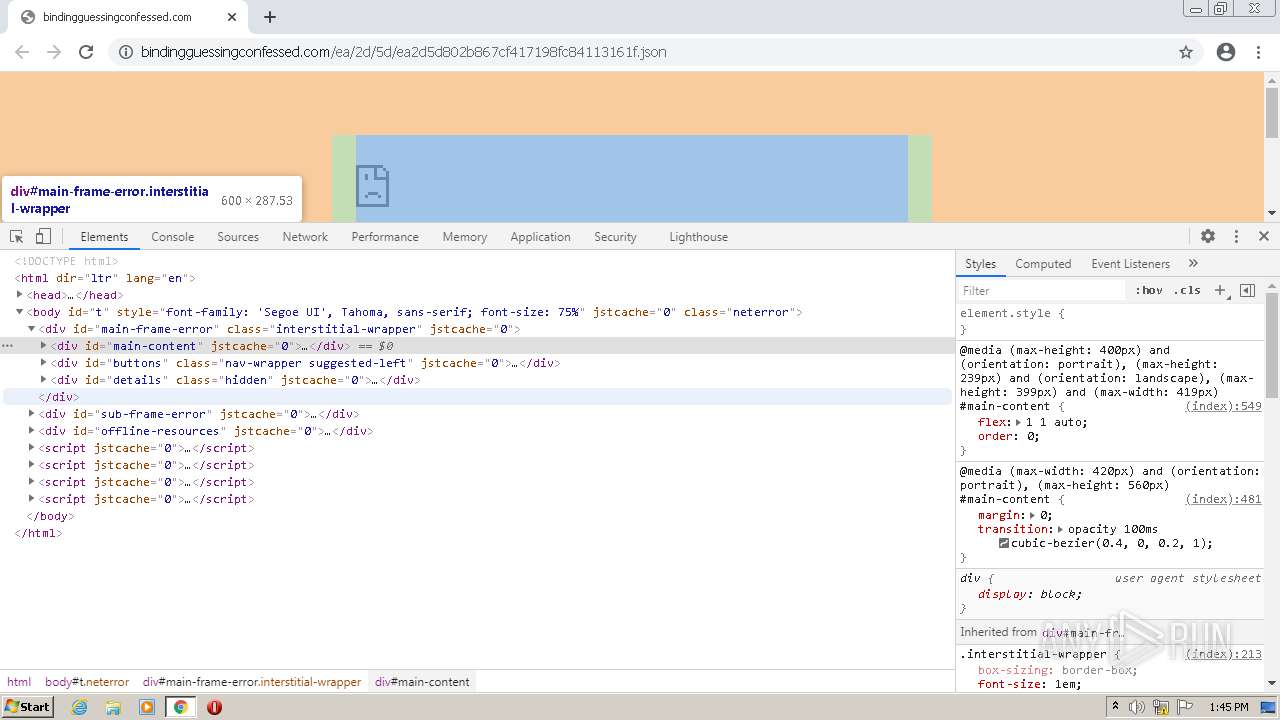Launch Internet Explorer from the taskbar
Image resolution: width=1280 pixels, height=720 pixels.
79,707
